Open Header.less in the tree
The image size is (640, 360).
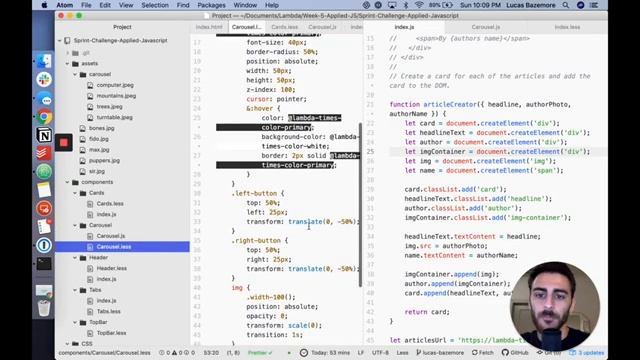tap(111, 269)
